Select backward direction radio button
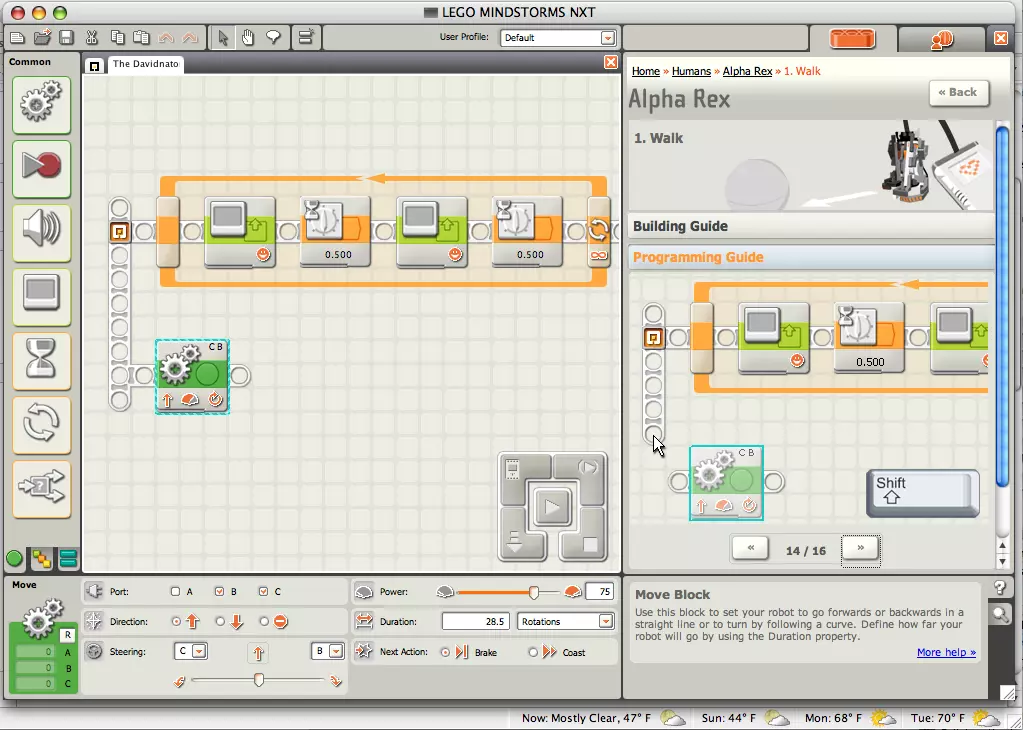 click(x=220, y=622)
